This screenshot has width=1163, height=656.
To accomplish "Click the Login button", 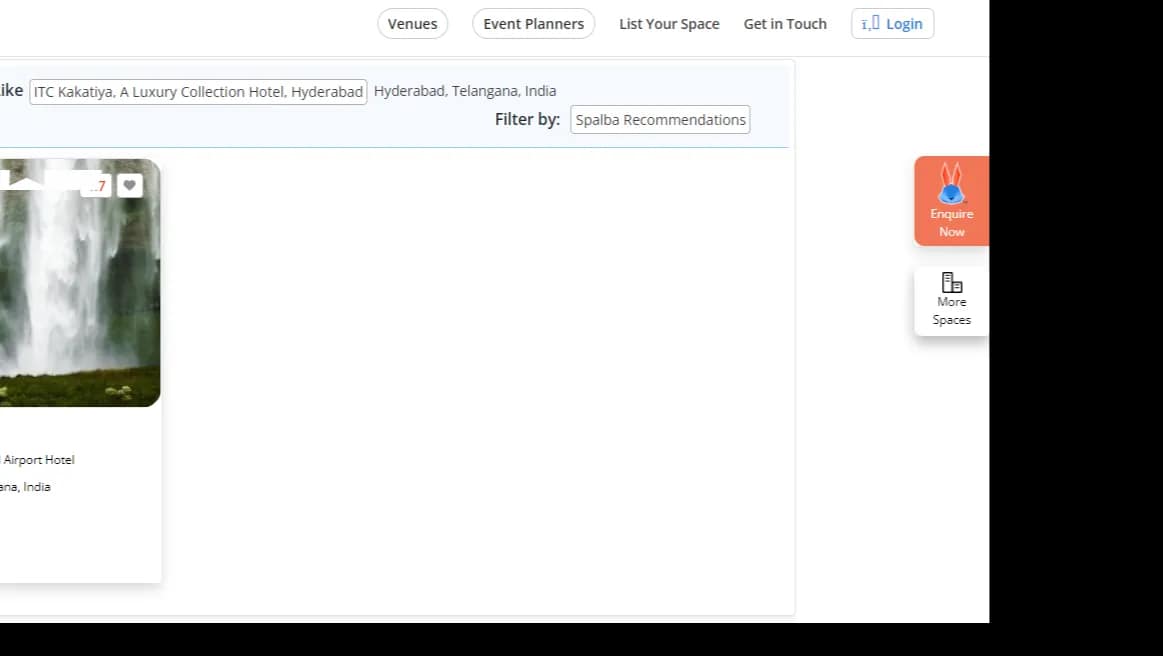I will pos(892,24).
